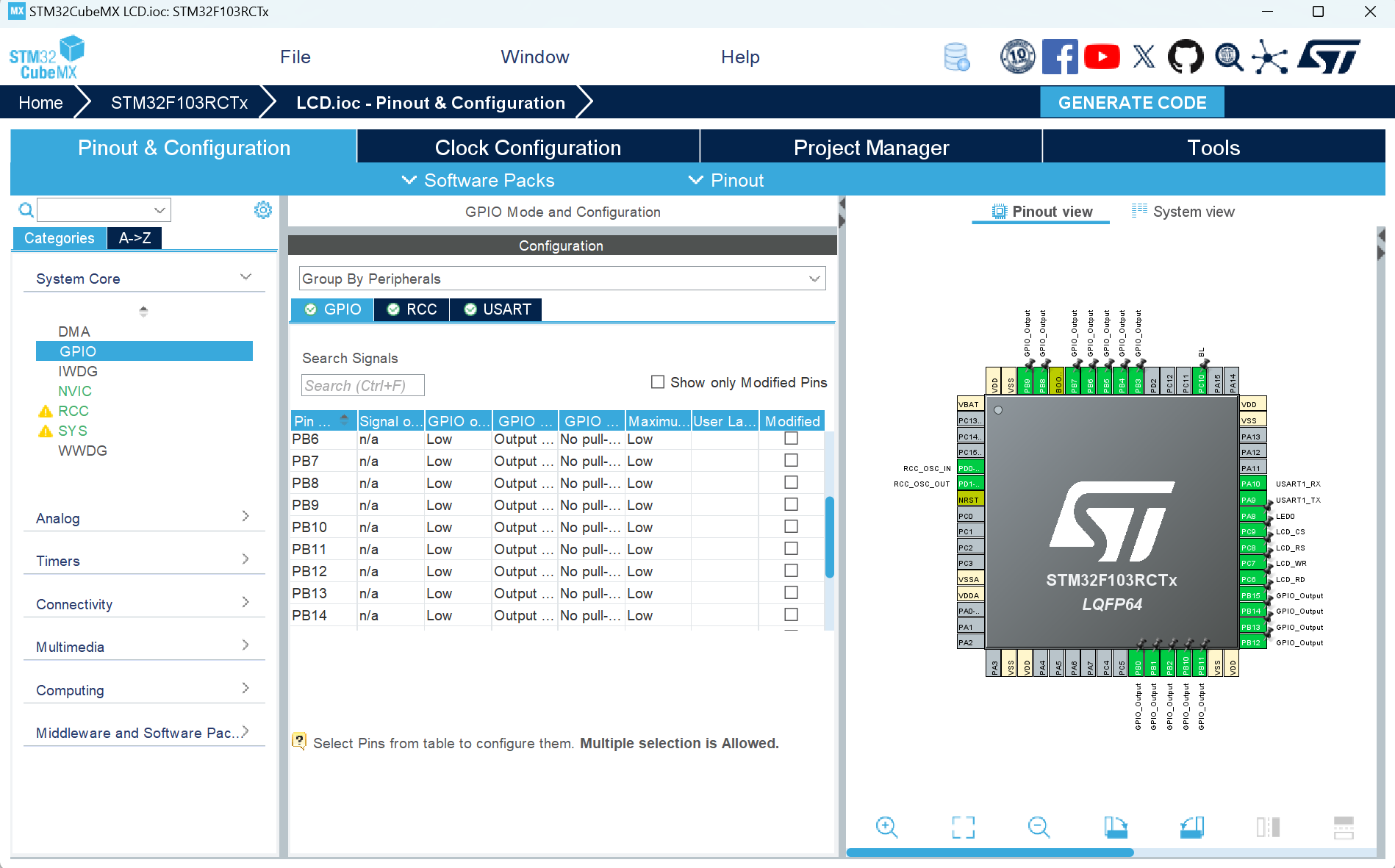The width and height of the screenshot is (1395, 868).
Task: Switch to Tools tab
Action: click(1213, 147)
